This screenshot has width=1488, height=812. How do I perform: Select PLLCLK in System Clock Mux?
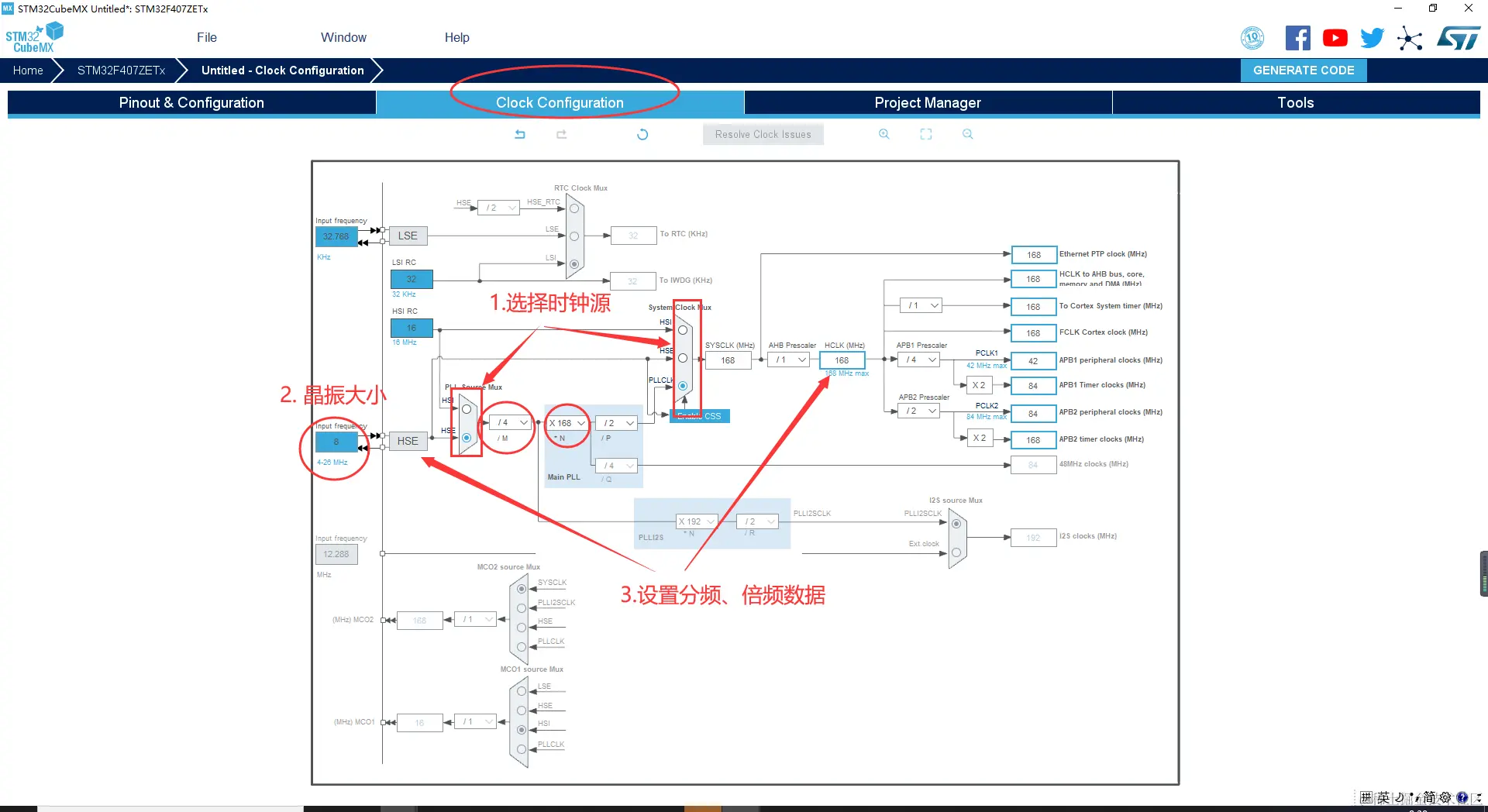tap(683, 386)
